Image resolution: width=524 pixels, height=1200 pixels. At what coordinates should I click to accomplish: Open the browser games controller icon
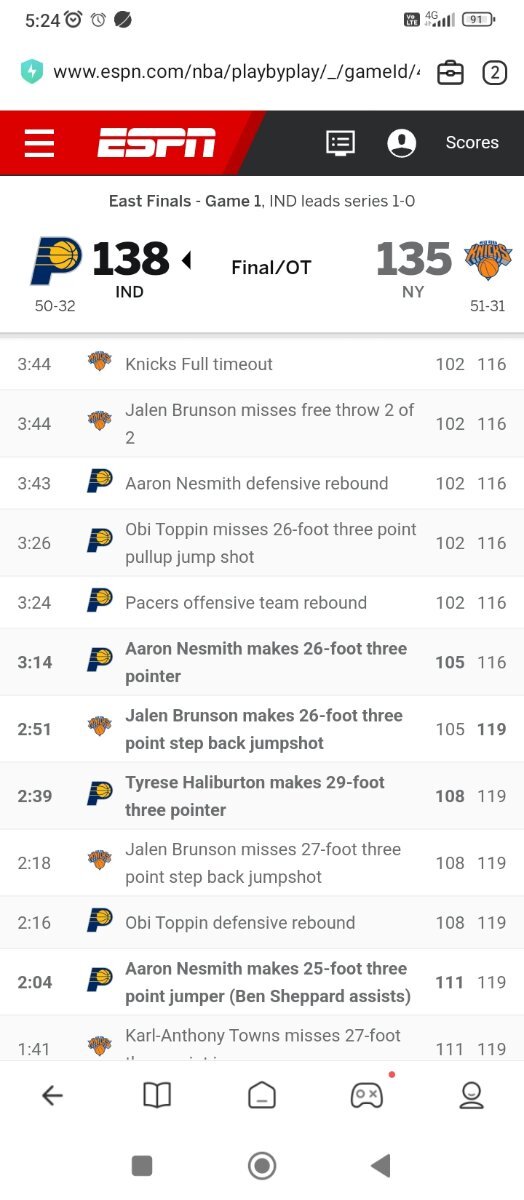[x=366, y=1095]
